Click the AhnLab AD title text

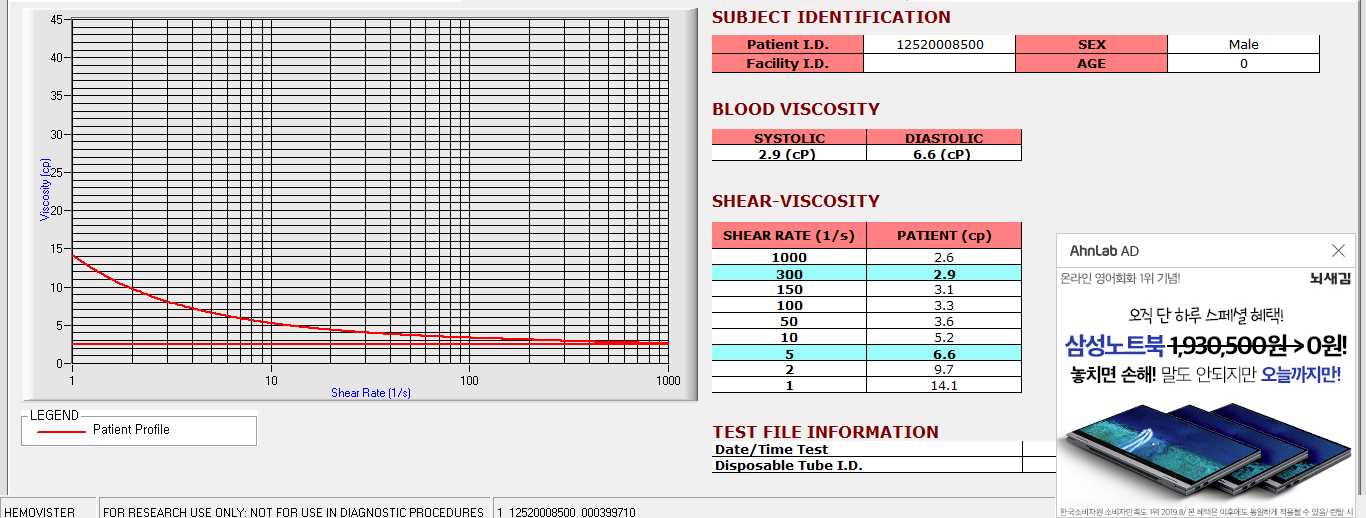[x=1104, y=251]
